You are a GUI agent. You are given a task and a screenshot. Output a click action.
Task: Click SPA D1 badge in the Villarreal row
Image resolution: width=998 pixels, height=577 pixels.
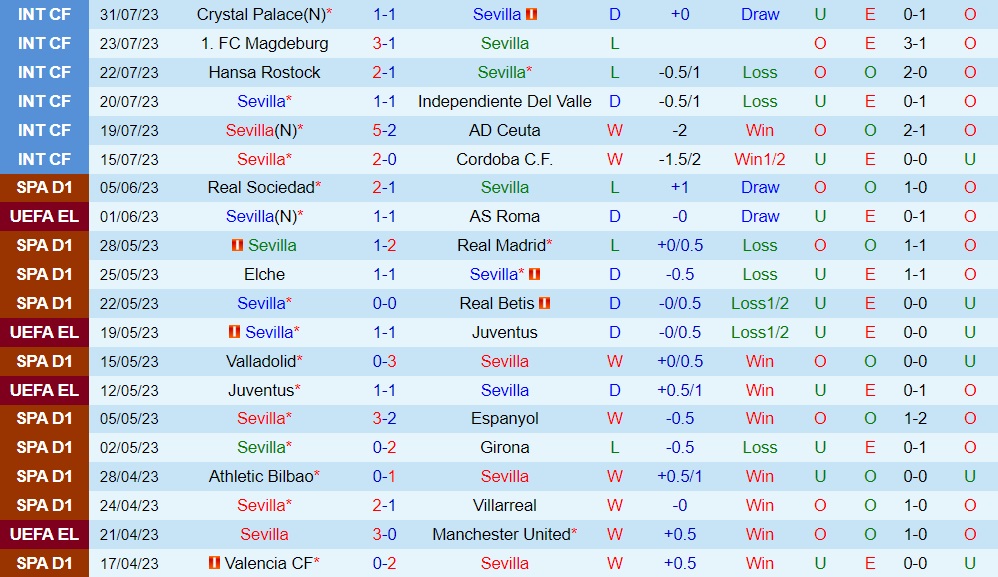click(x=45, y=505)
